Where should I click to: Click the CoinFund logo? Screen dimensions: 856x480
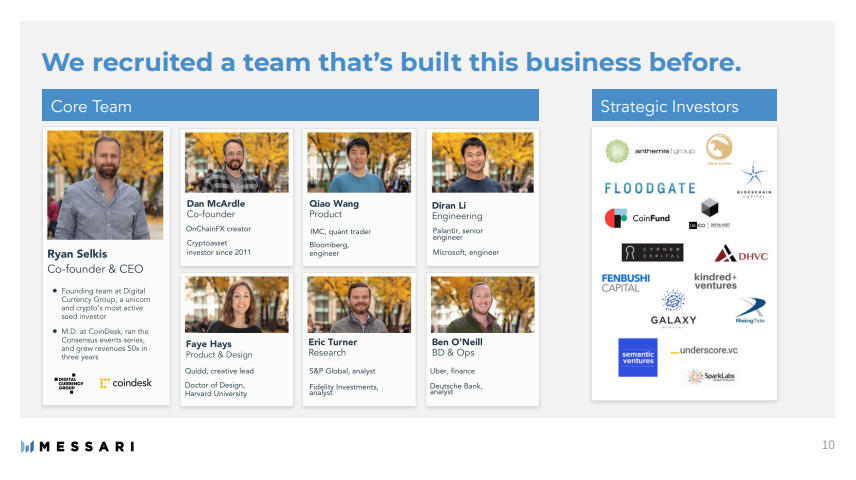pos(637,218)
